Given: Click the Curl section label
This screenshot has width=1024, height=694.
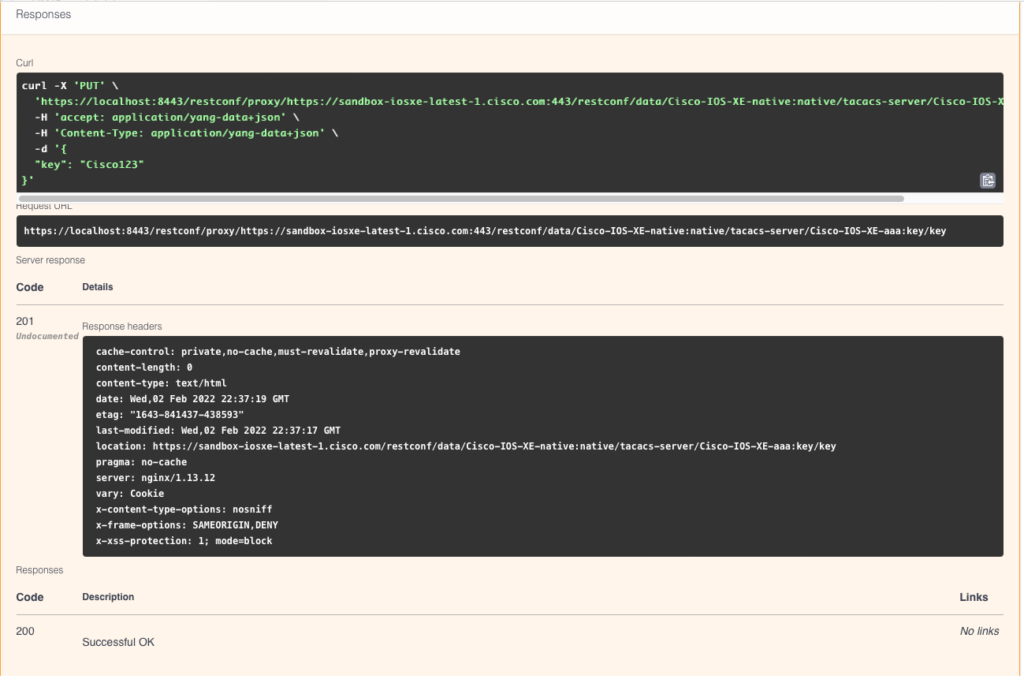Looking at the screenshot, I should pos(24,63).
